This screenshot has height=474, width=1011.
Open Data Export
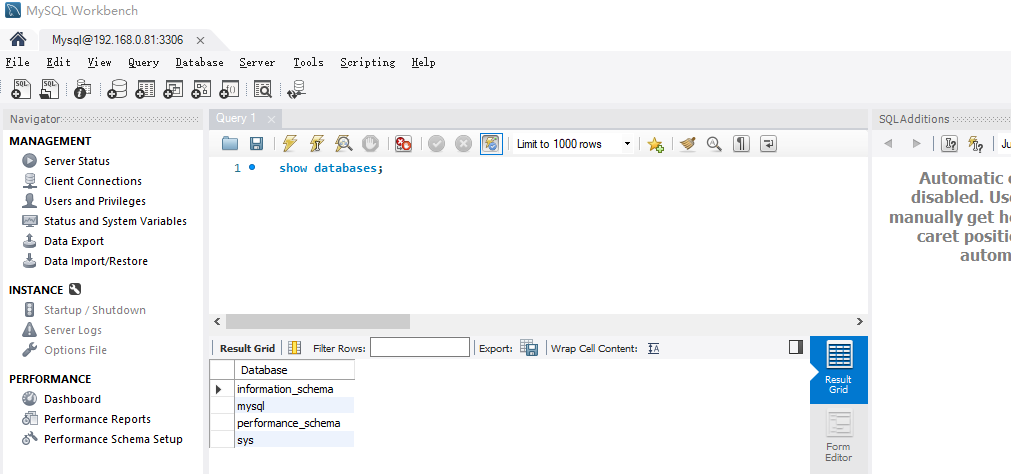[74, 241]
